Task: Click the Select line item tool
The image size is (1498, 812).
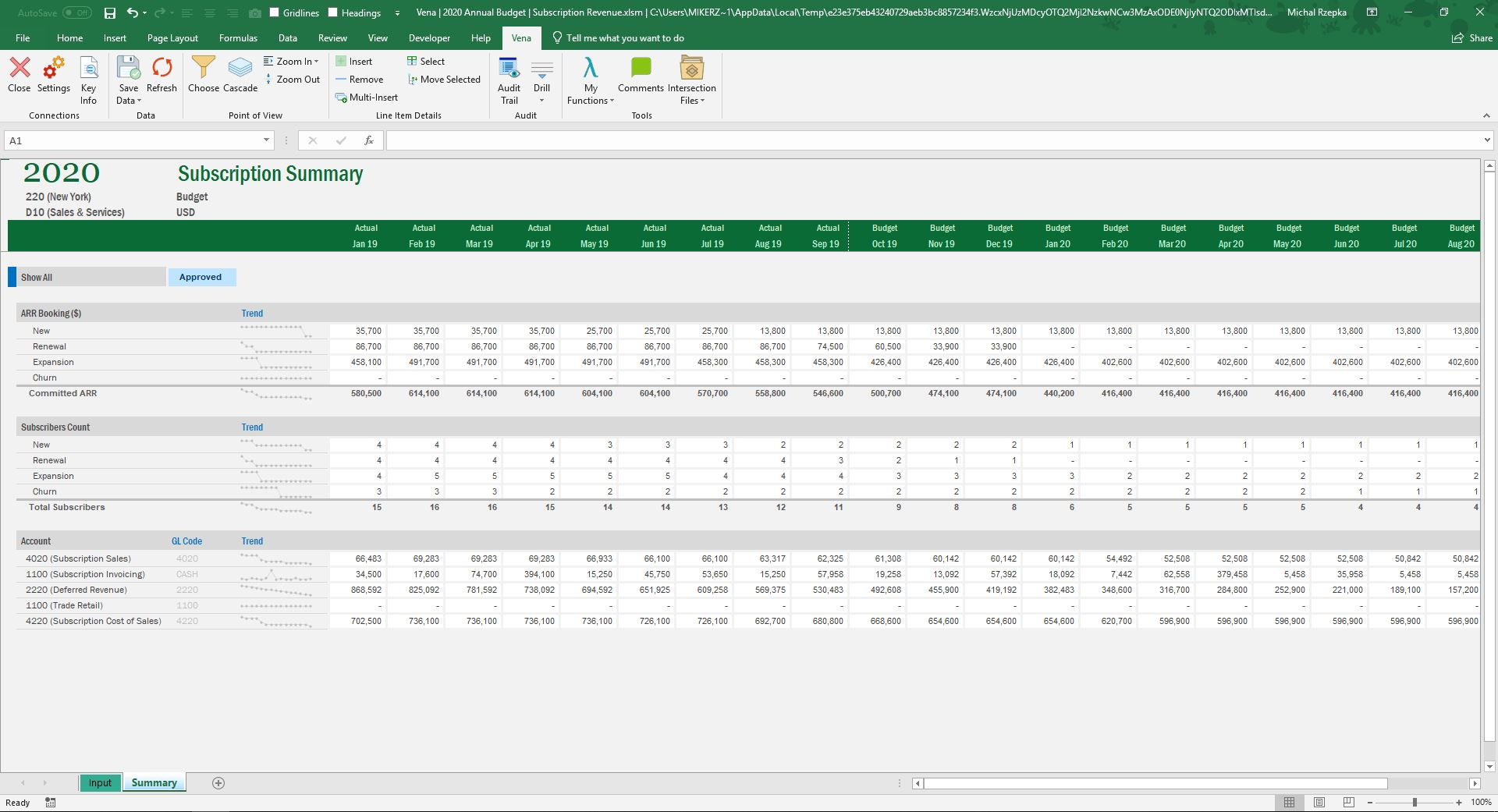Action: (x=425, y=62)
